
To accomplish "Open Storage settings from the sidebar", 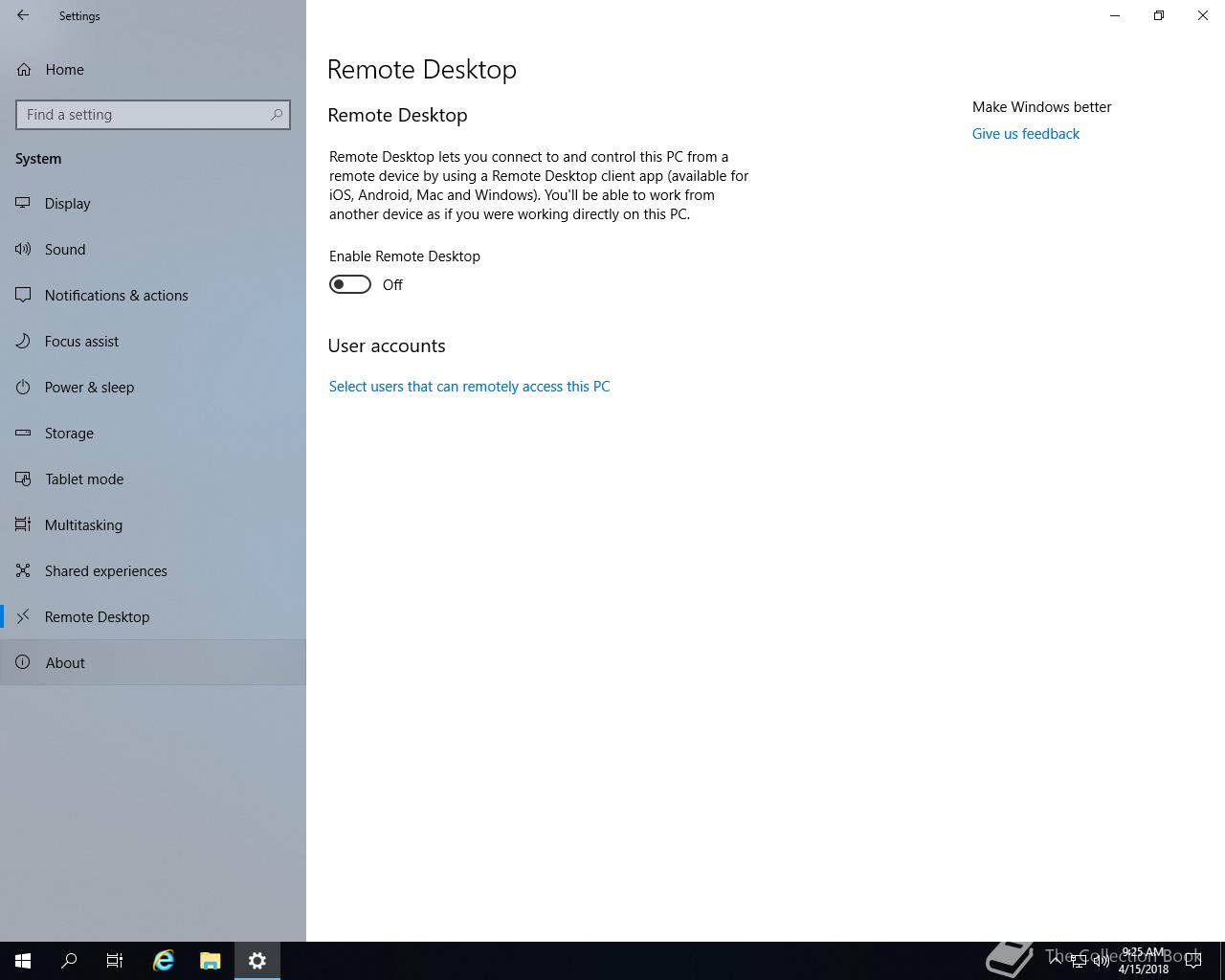I will (153, 434).
